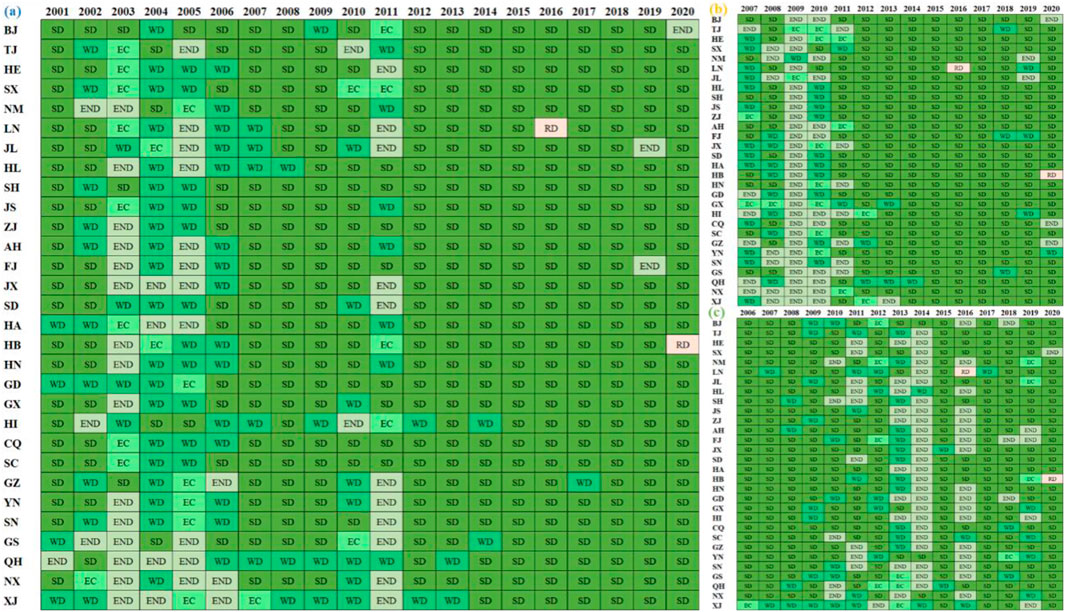Select the 2007 year header in panel (b)
The image size is (1065, 612).
pyautogui.click(x=749, y=9)
